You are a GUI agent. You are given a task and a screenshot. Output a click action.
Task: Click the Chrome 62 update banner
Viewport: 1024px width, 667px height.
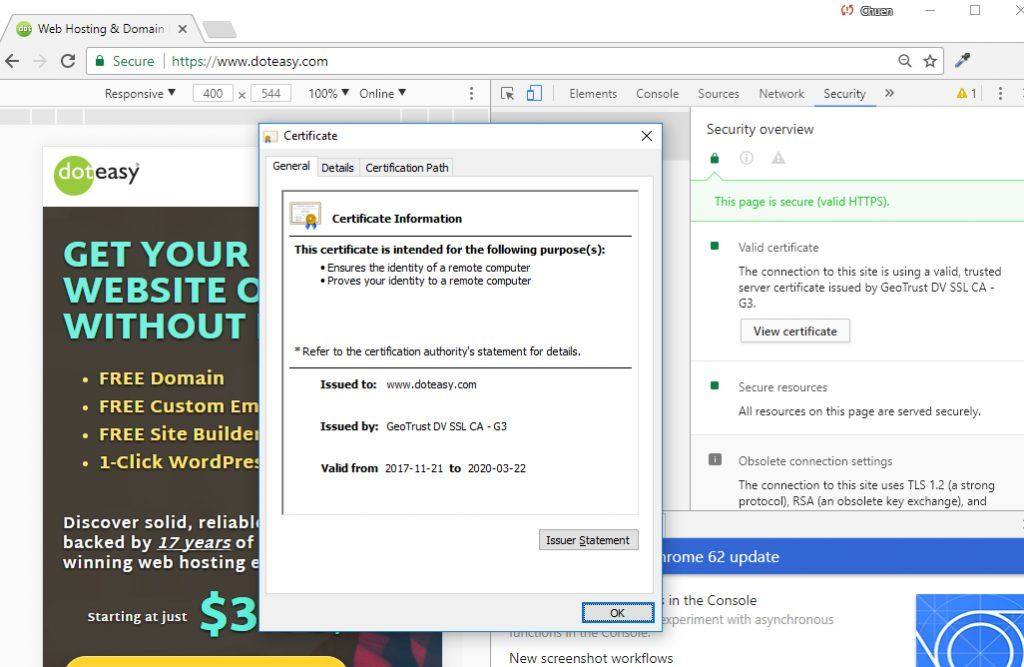pos(842,557)
